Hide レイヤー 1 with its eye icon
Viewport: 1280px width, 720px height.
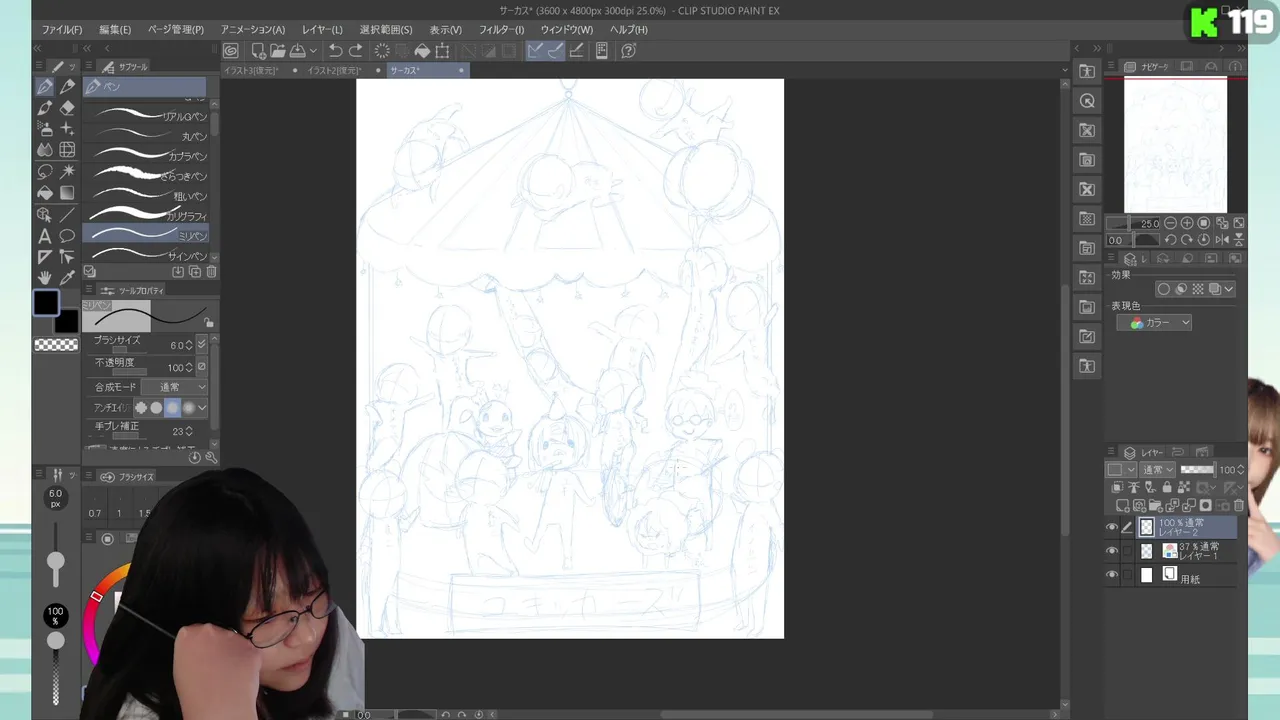(x=1112, y=551)
